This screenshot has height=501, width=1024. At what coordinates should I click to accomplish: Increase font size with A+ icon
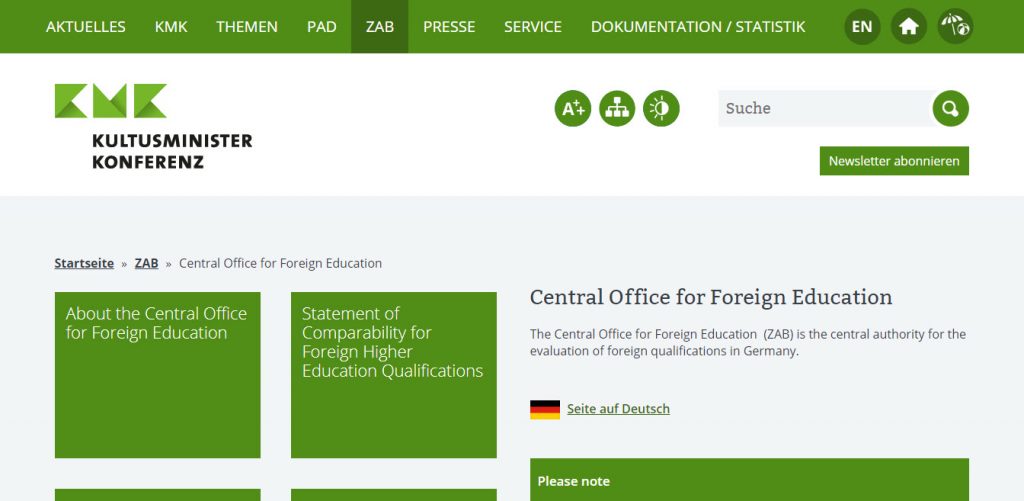tap(573, 108)
